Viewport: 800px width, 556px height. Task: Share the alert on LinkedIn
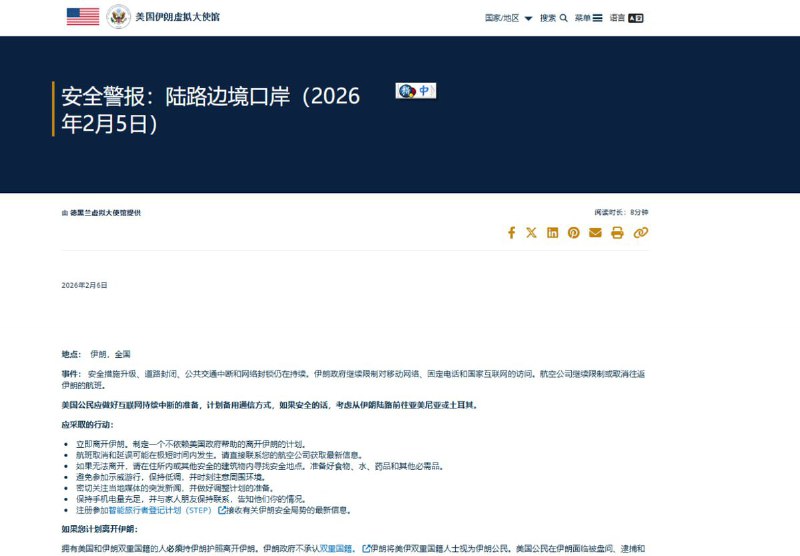553,233
